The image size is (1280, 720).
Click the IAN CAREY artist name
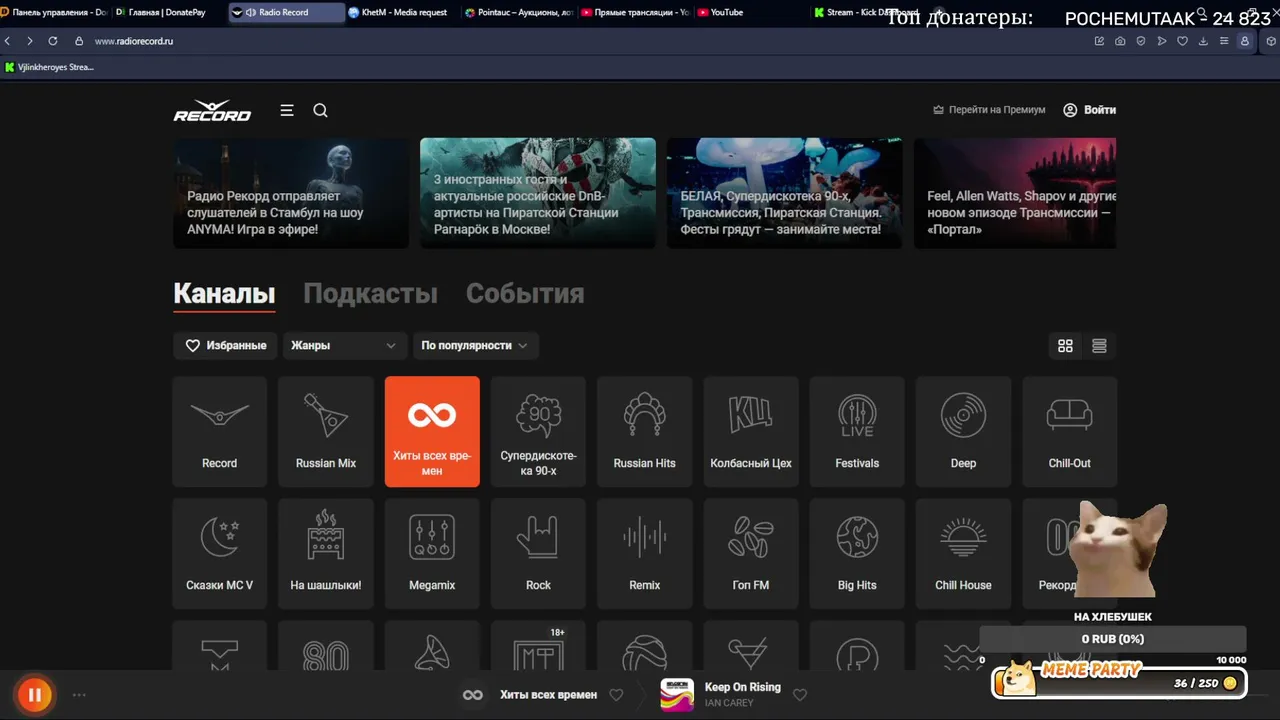tap(729, 703)
